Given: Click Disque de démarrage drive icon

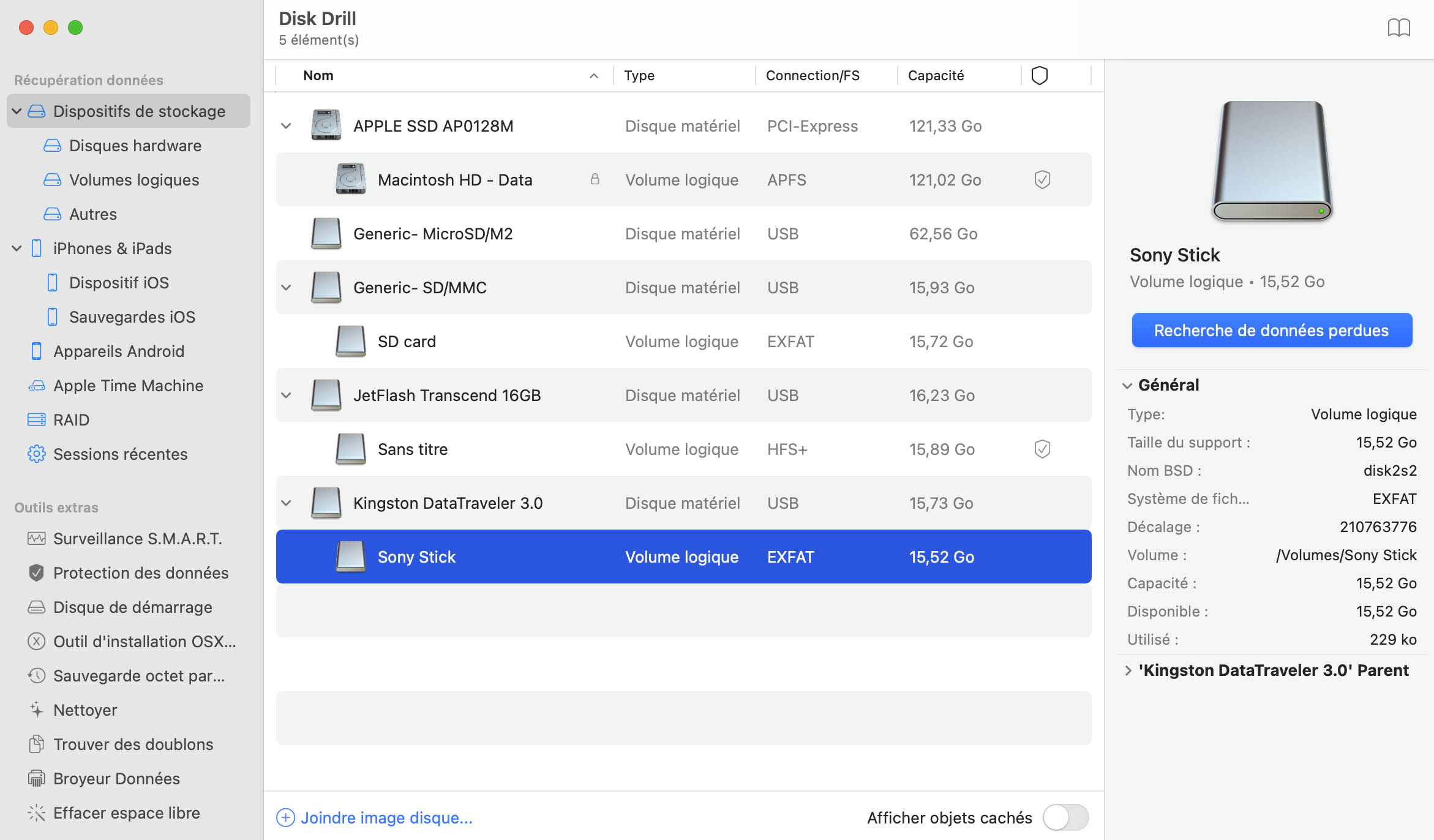Looking at the screenshot, I should tap(37, 607).
